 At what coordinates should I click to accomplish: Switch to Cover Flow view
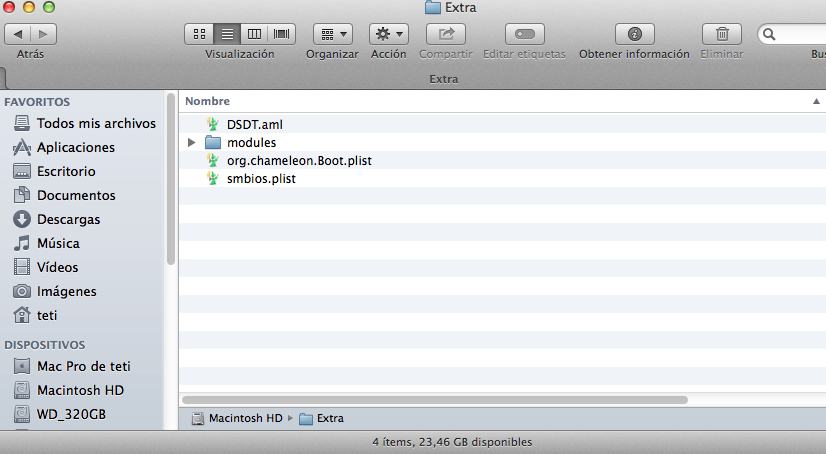282,34
